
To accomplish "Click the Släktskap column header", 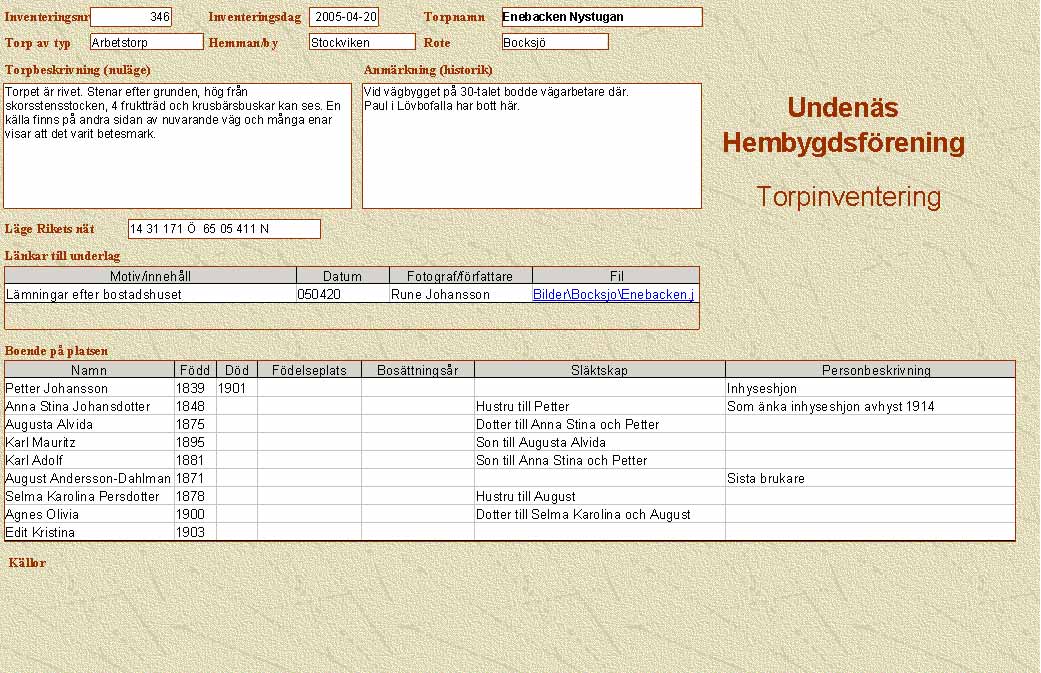I will [x=599, y=370].
